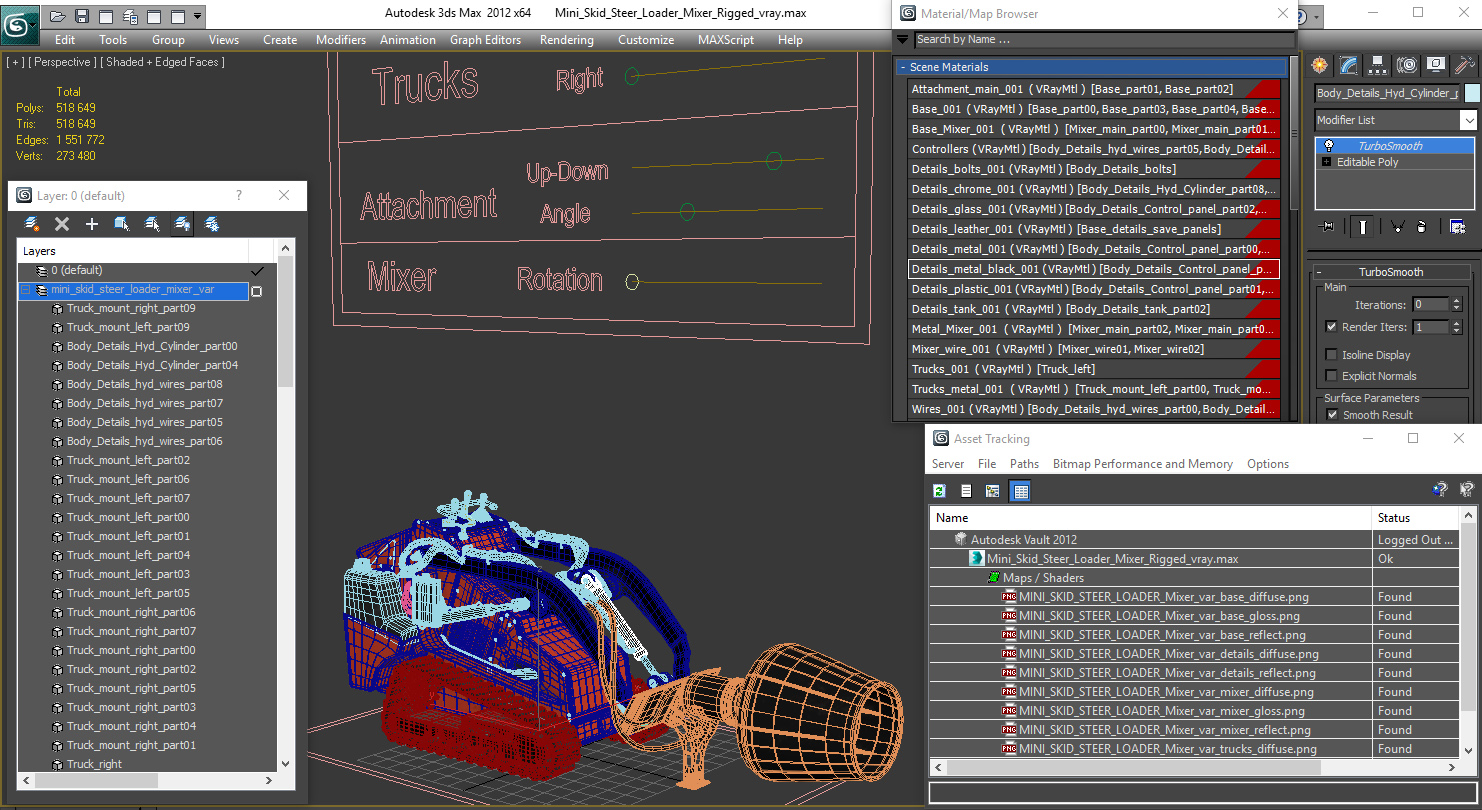Image resolution: width=1482 pixels, height=810 pixels.
Task: Click the [ + ] viewport menu label
Action: click(15, 62)
